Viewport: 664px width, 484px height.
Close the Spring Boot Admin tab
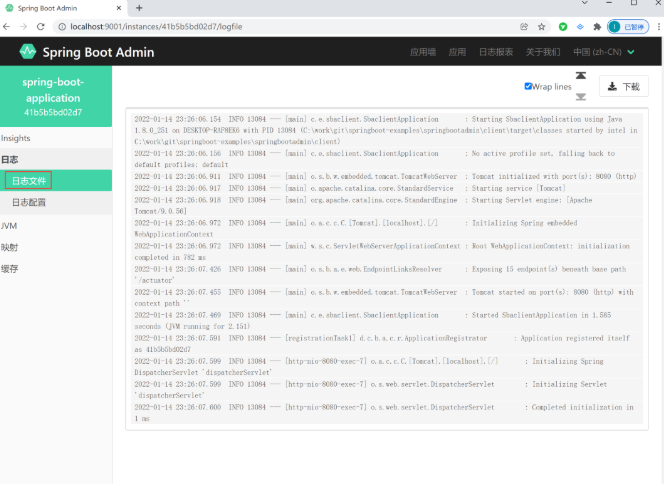tap(119, 8)
